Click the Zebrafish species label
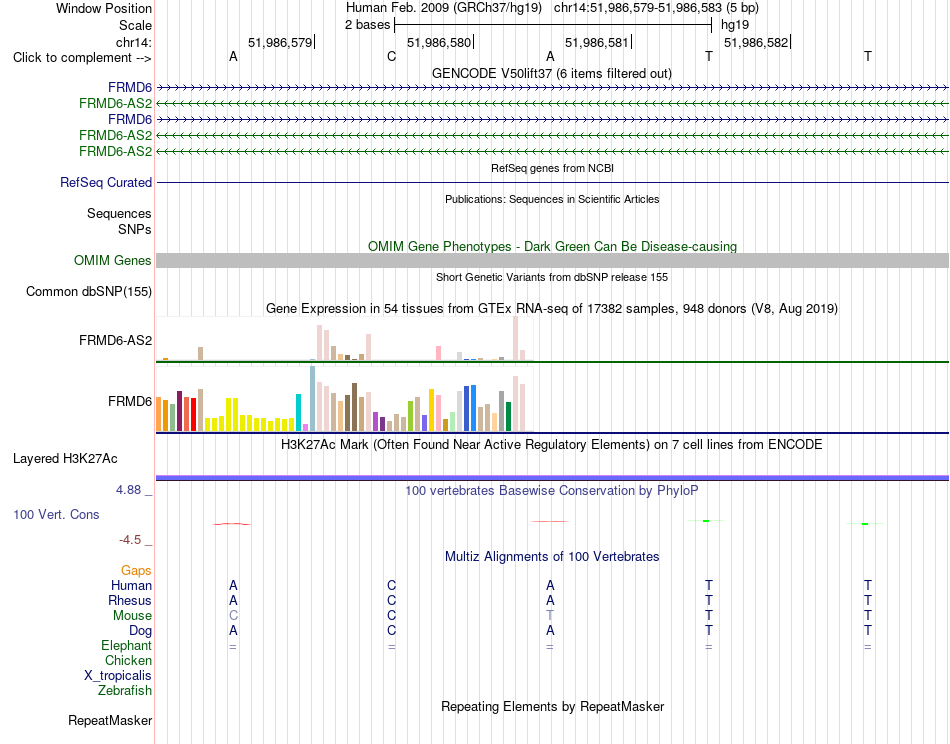 (x=125, y=691)
